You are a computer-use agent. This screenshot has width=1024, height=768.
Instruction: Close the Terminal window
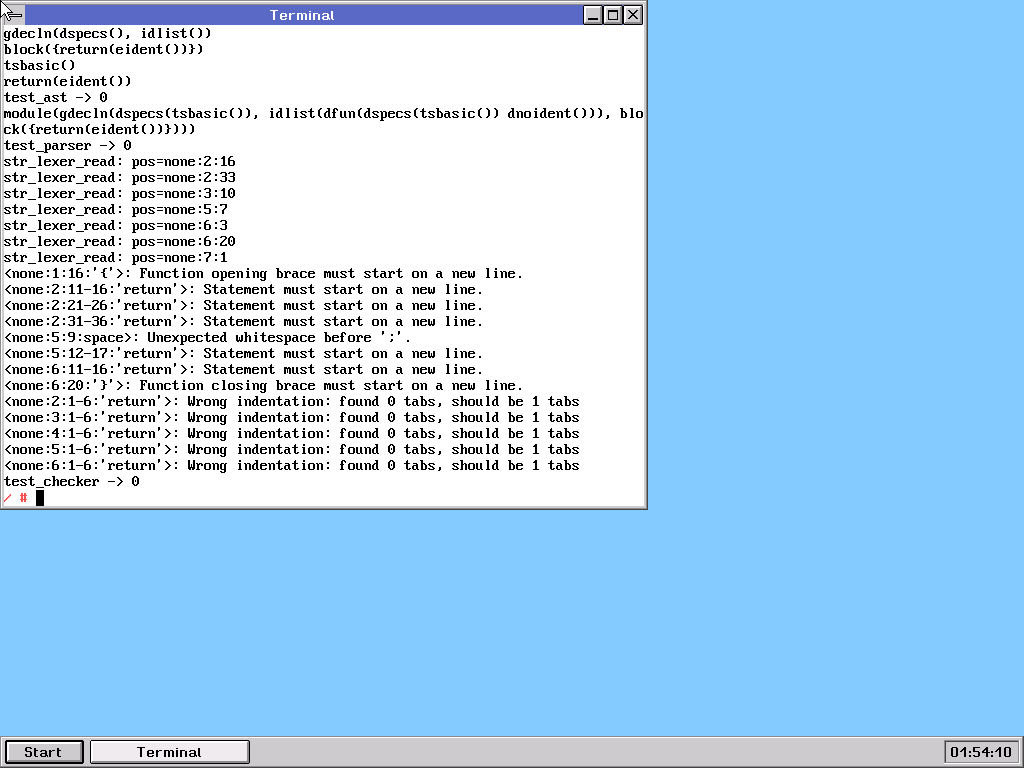coord(632,15)
